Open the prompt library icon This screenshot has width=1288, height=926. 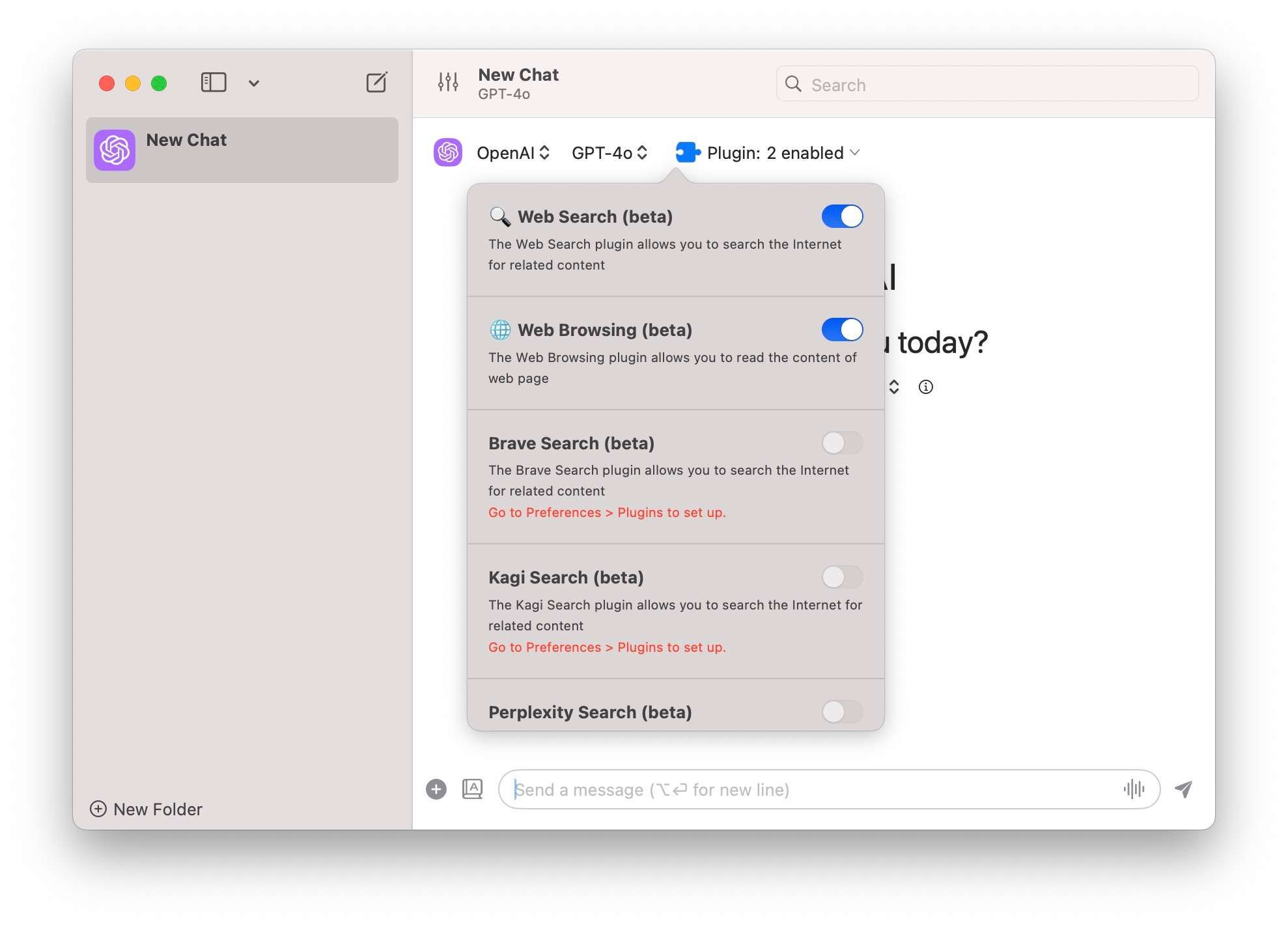click(x=472, y=789)
